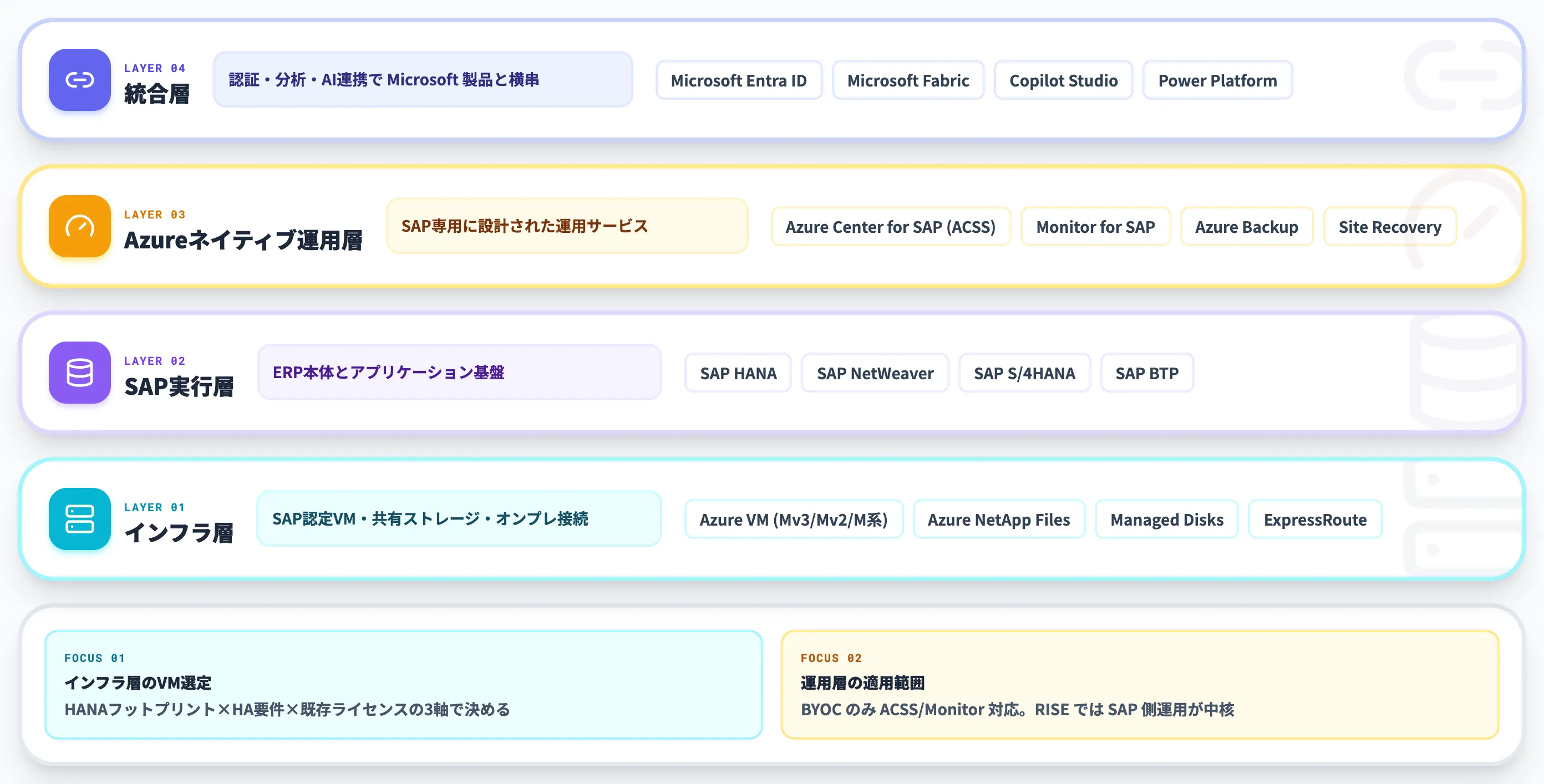Open Azure Center for SAP (ACSS) chip
The height and width of the screenshot is (784, 1544).
(x=891, y=227)
